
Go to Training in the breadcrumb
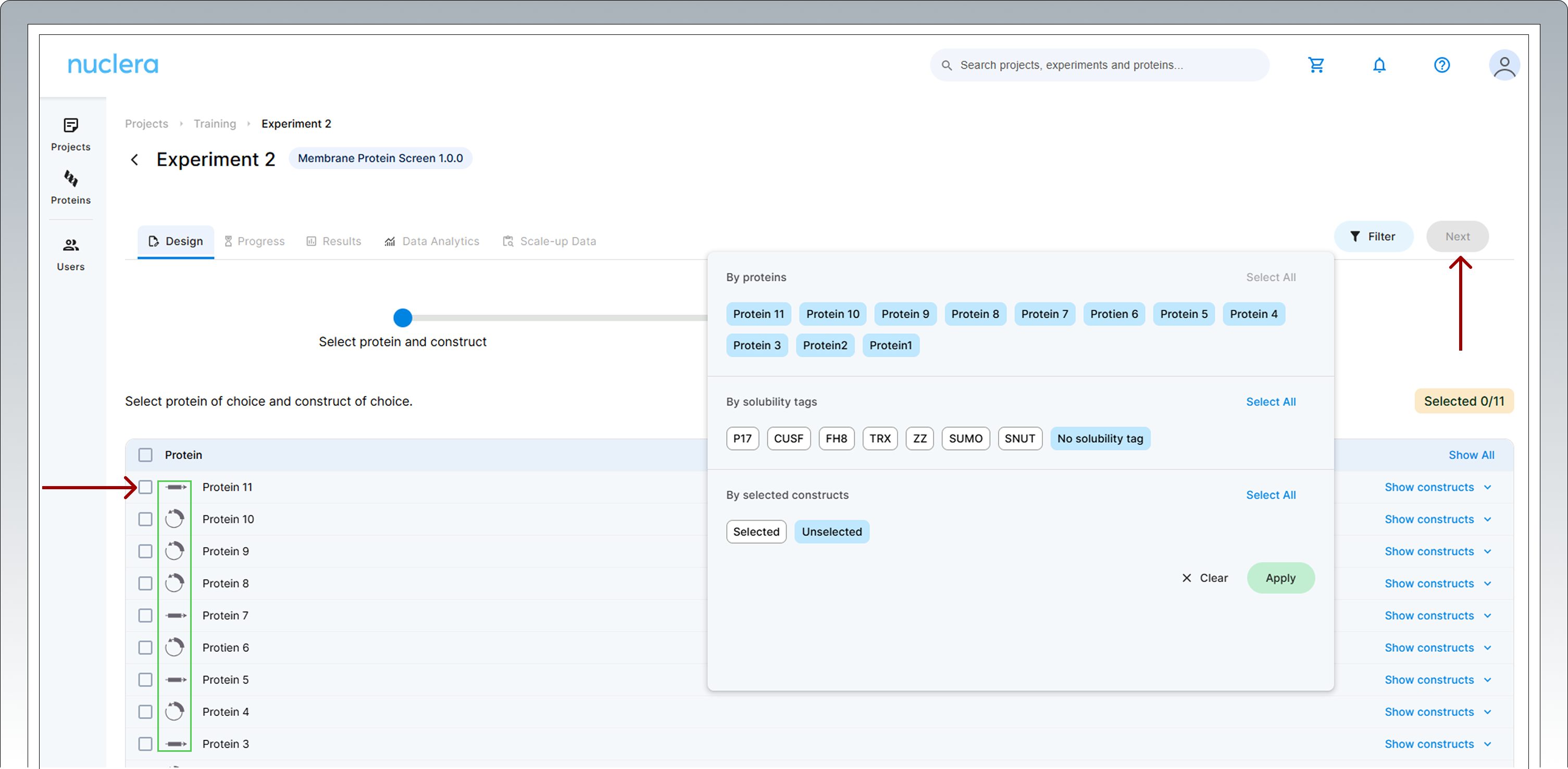215,123
